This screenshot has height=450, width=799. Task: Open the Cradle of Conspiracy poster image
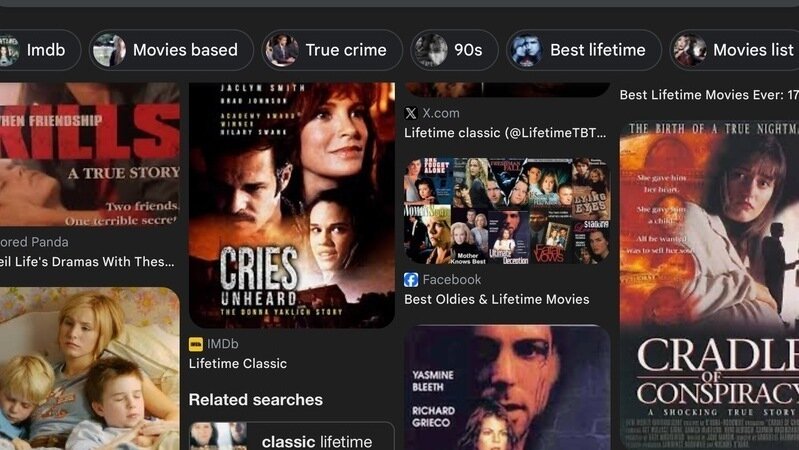tap(709, 285)
